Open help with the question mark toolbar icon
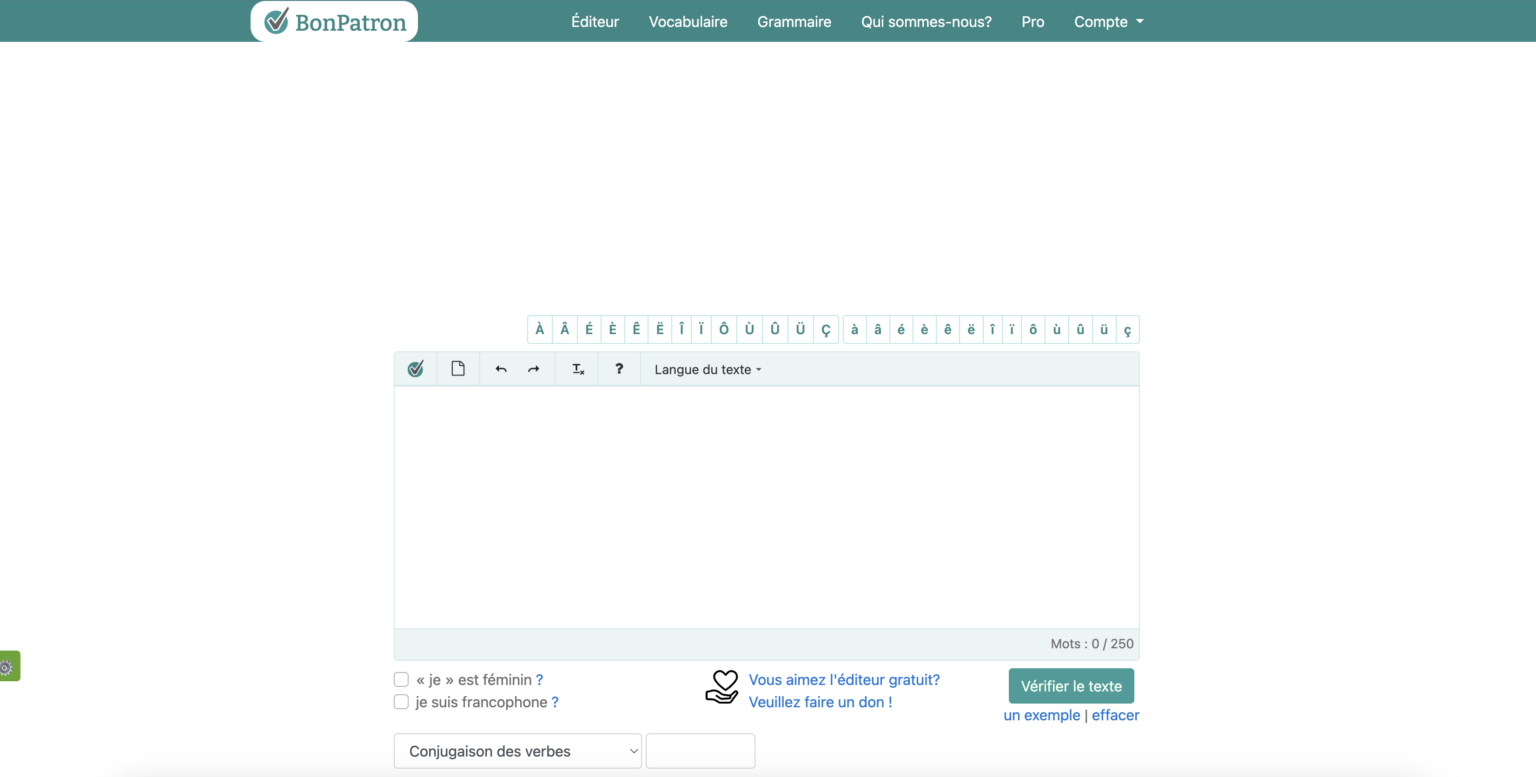The image size is (1536, 777). tap(619, 369)
